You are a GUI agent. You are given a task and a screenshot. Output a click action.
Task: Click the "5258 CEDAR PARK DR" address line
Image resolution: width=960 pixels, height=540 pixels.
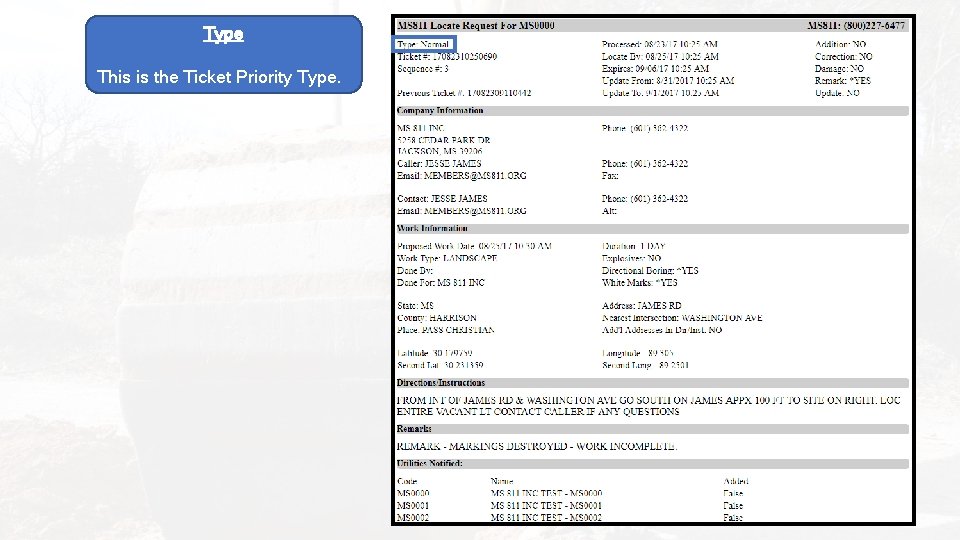[x=443, y=140]
